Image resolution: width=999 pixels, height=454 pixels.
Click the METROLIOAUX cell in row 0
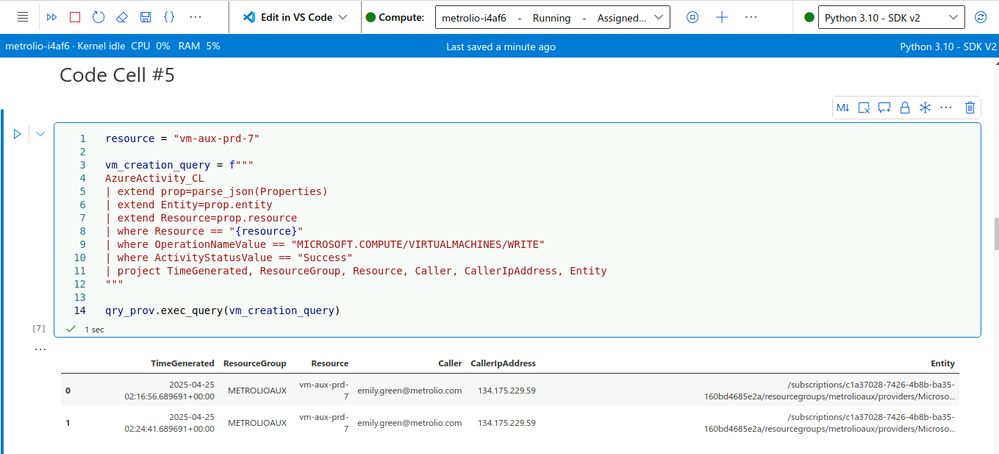tap(255, 390)
